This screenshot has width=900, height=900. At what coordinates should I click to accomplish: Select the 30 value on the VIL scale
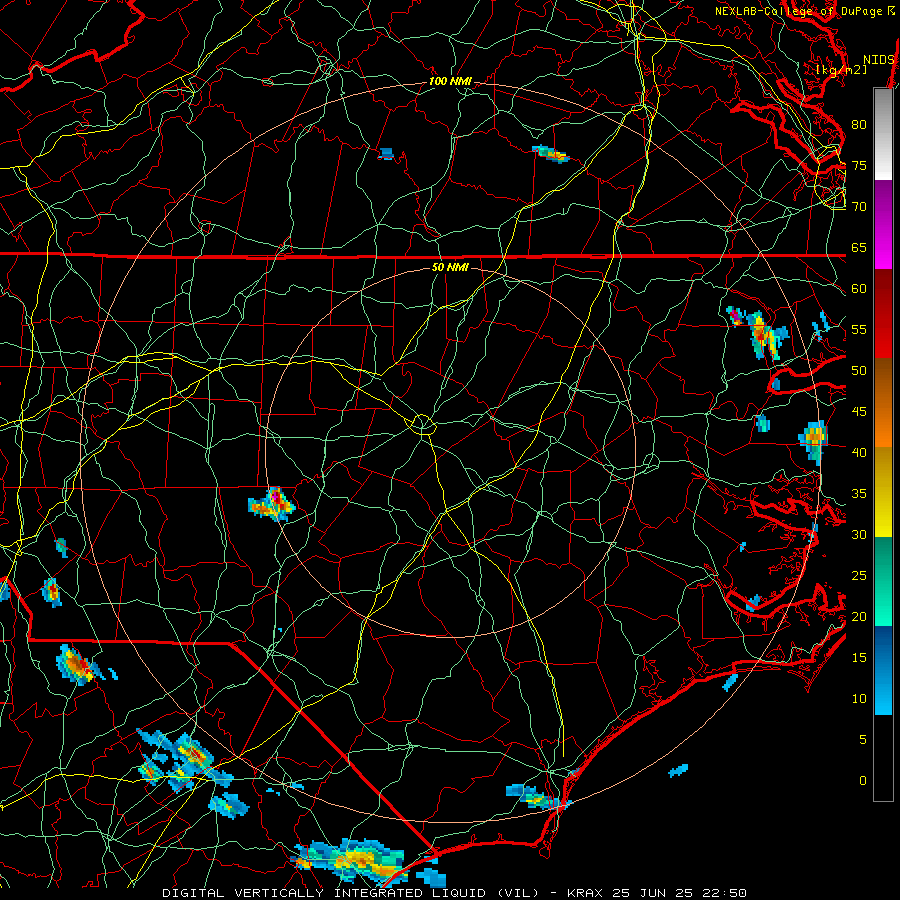(859, 534)
